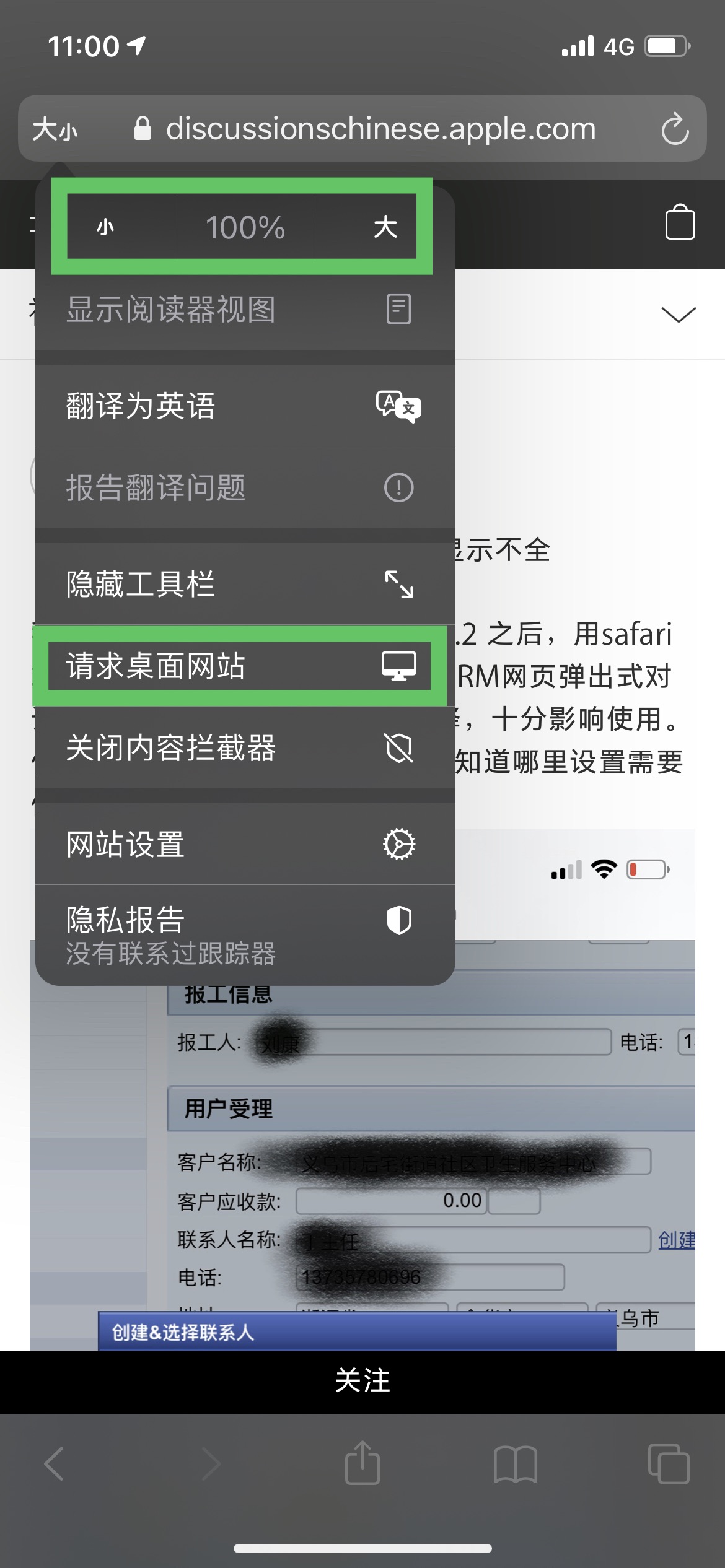Decrease text size with 小
This screenshot has height=1568, width=725.
point(105,227)
